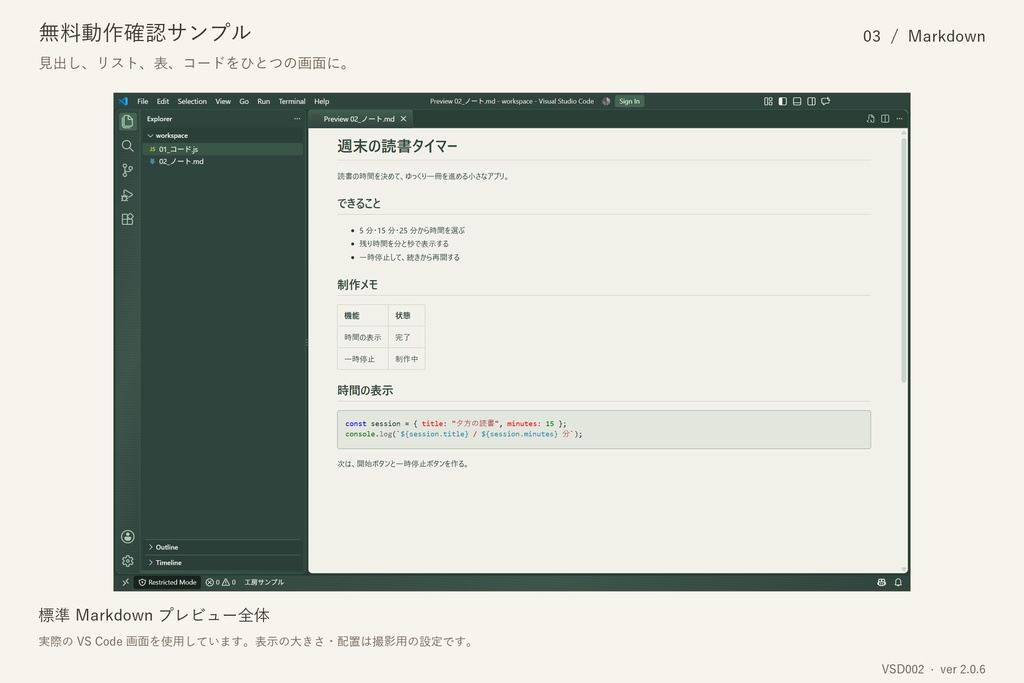Open the Help menu
The height and width of the screenshot is (683, 1024).
[x=321, y=101]
